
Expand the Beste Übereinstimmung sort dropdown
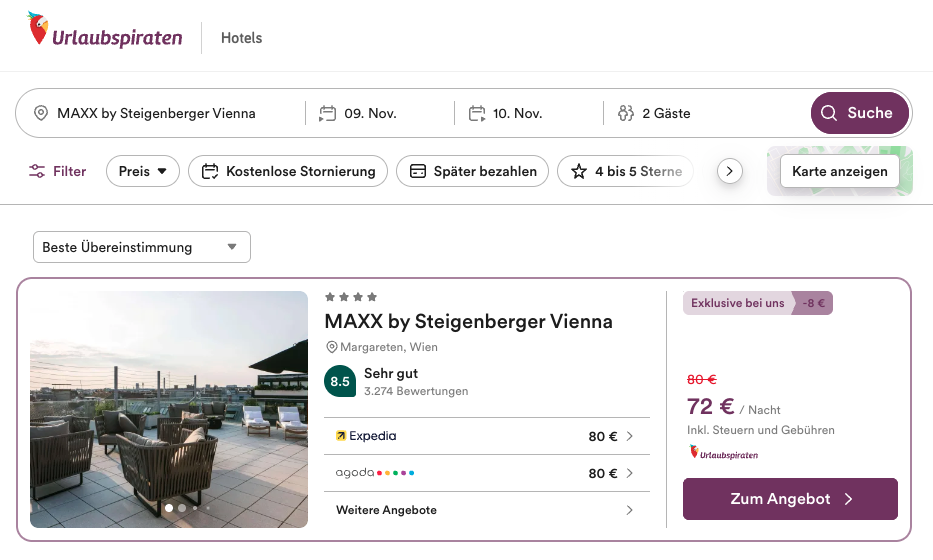click(141, 247)
